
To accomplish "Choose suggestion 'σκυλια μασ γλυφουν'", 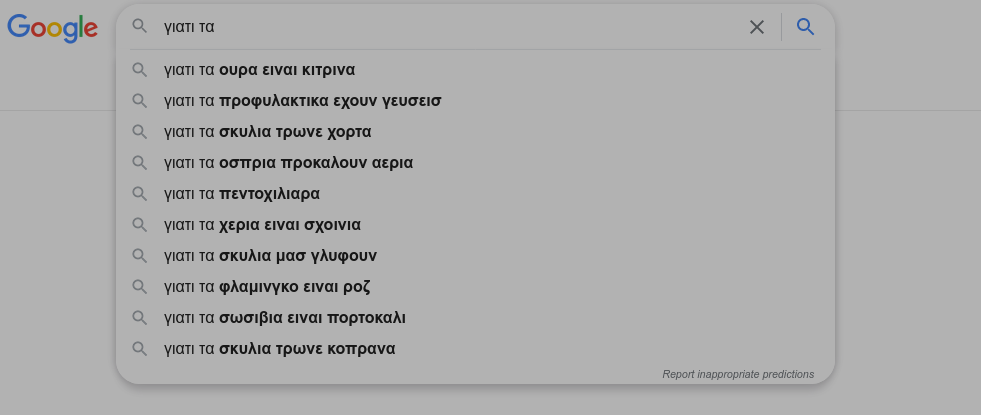I will pos(475,256).
